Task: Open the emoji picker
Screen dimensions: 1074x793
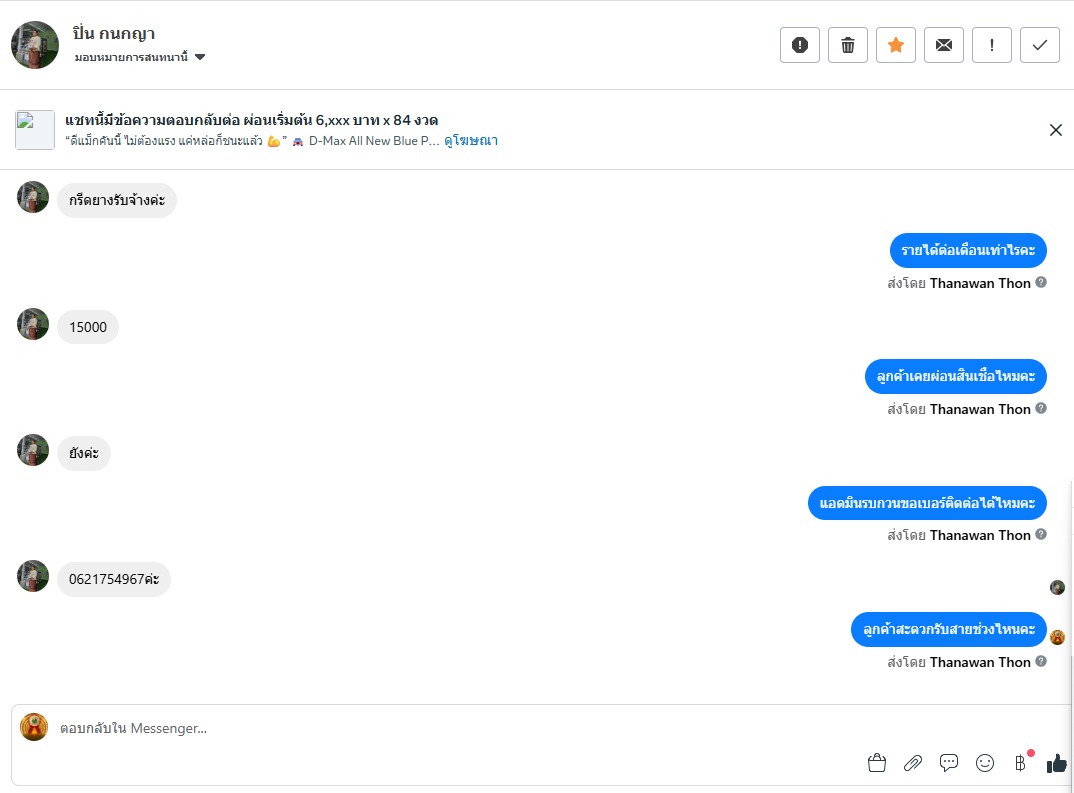Action: point(985,763)
